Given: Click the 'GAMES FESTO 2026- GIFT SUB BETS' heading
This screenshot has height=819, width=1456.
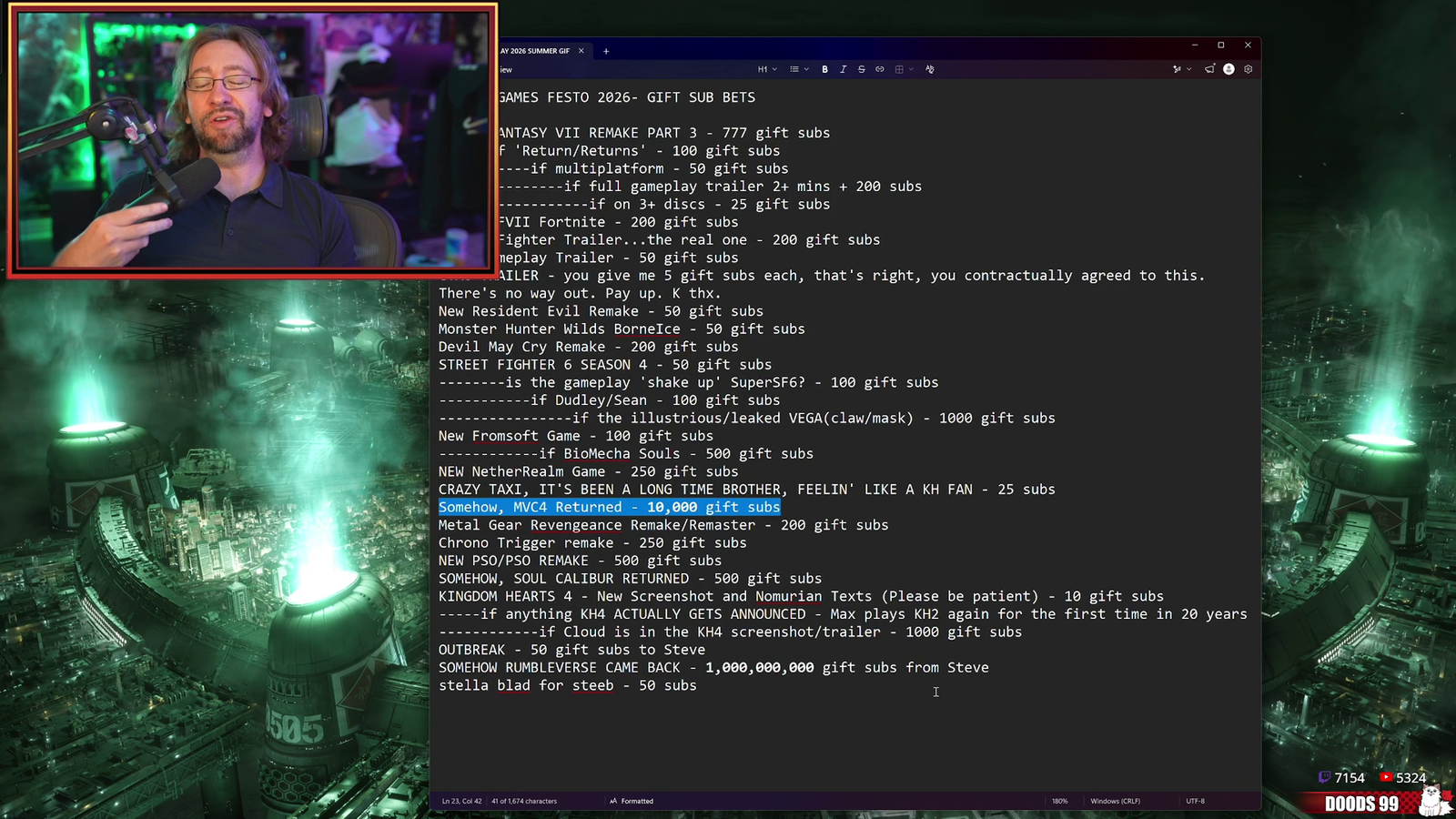Looking at the screenshot, I should point(627,97).
